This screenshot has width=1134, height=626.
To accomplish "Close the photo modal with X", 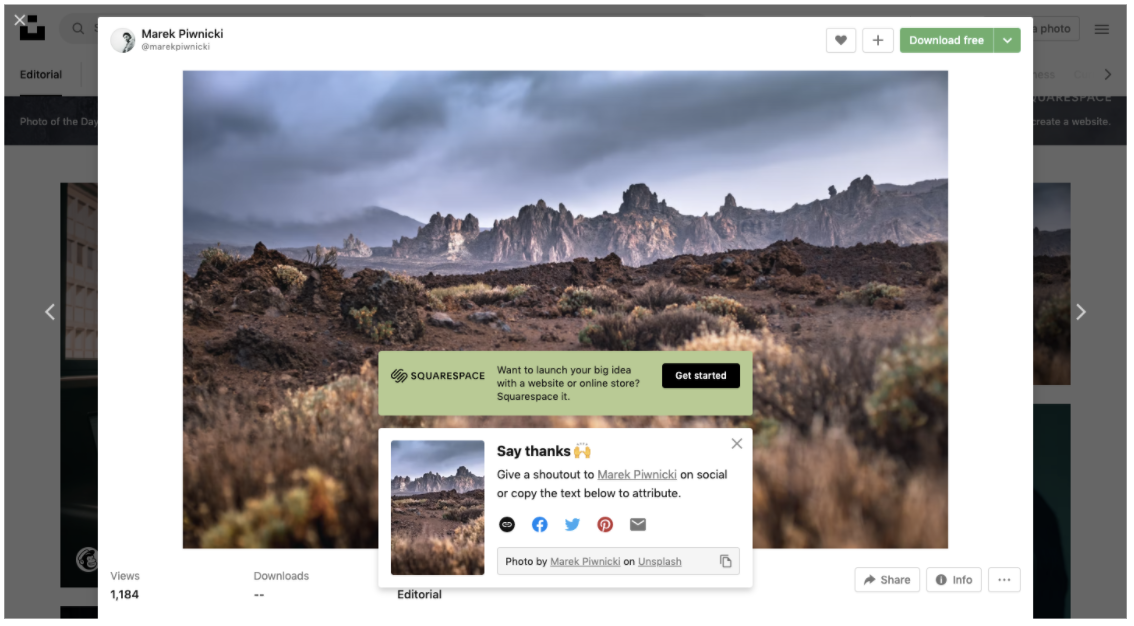I will pos(20,20).
